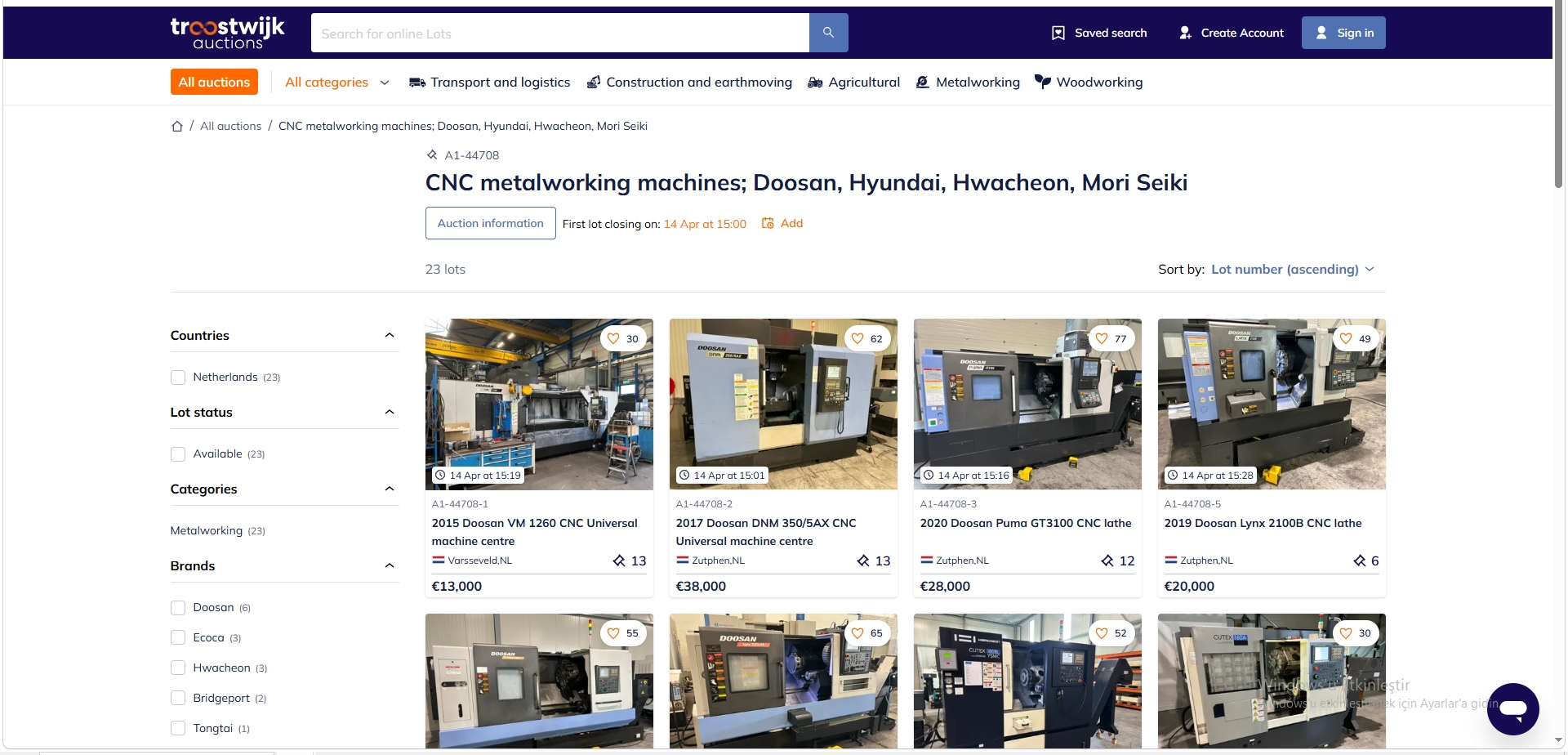Click the Agricultural category icon

[813, 82]
